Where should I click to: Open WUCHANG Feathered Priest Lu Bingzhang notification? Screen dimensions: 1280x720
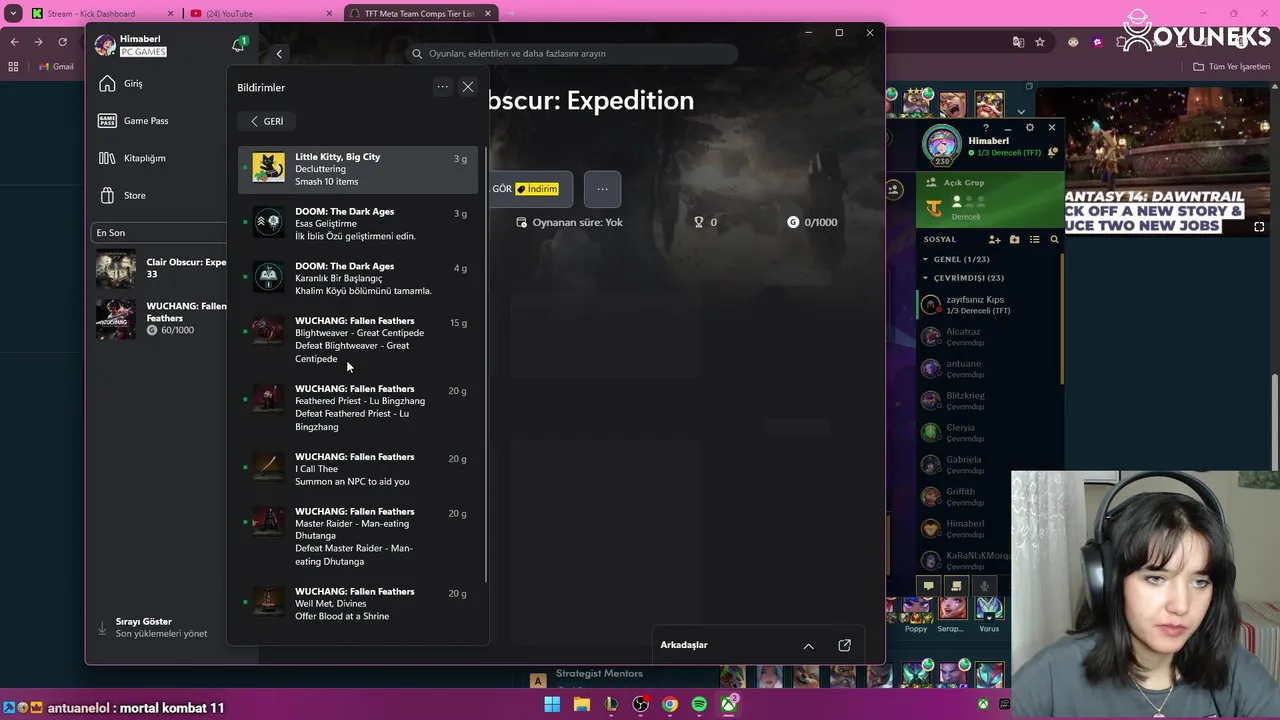[x=357, y=408]
